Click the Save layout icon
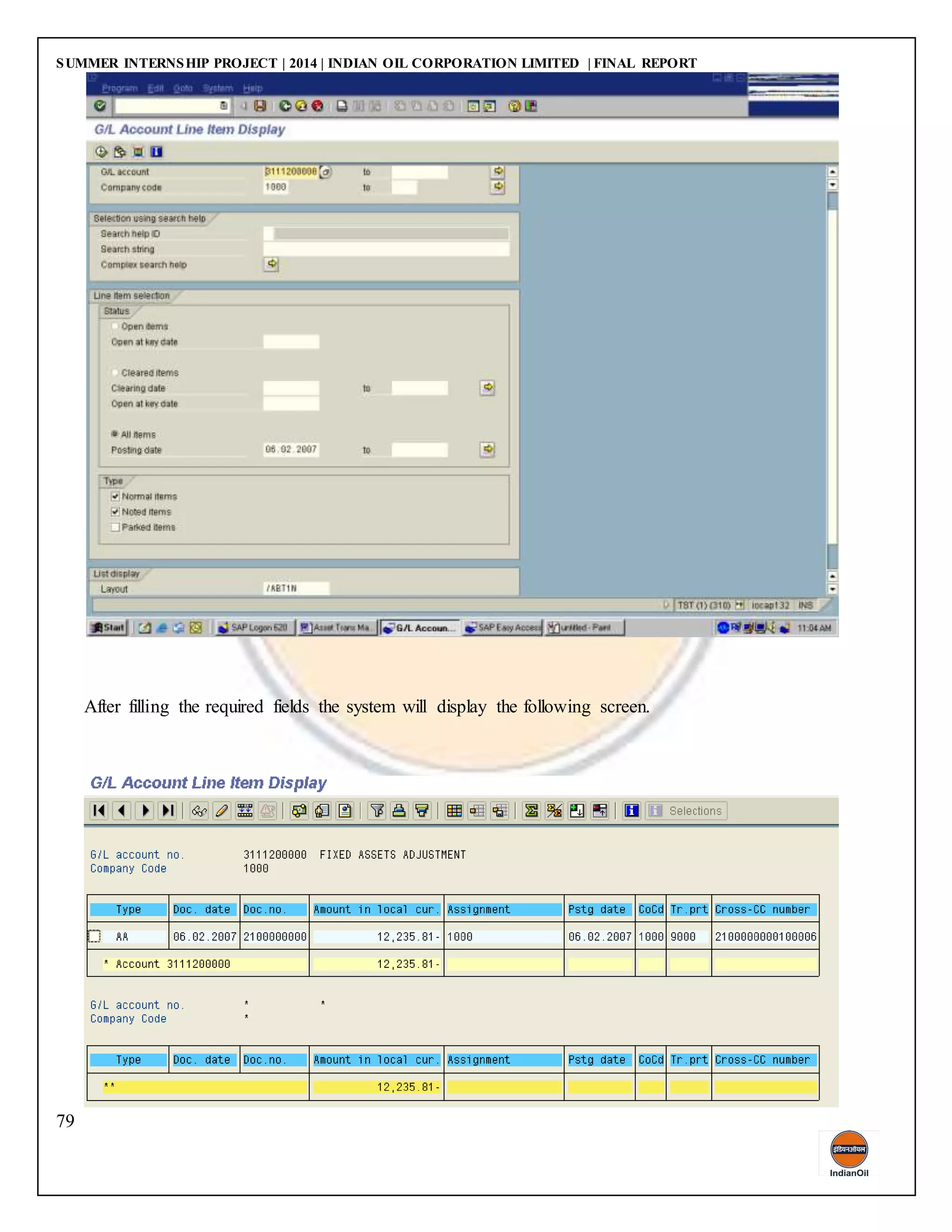The height and width of the screenshot is (1232, 952). coord(500,811)
